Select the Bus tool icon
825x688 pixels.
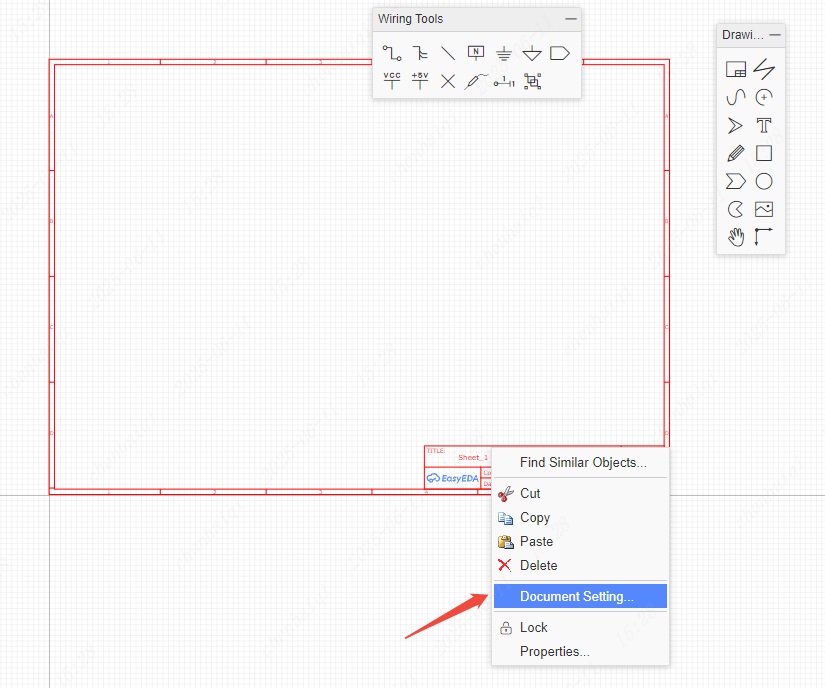tap(420, 53)
